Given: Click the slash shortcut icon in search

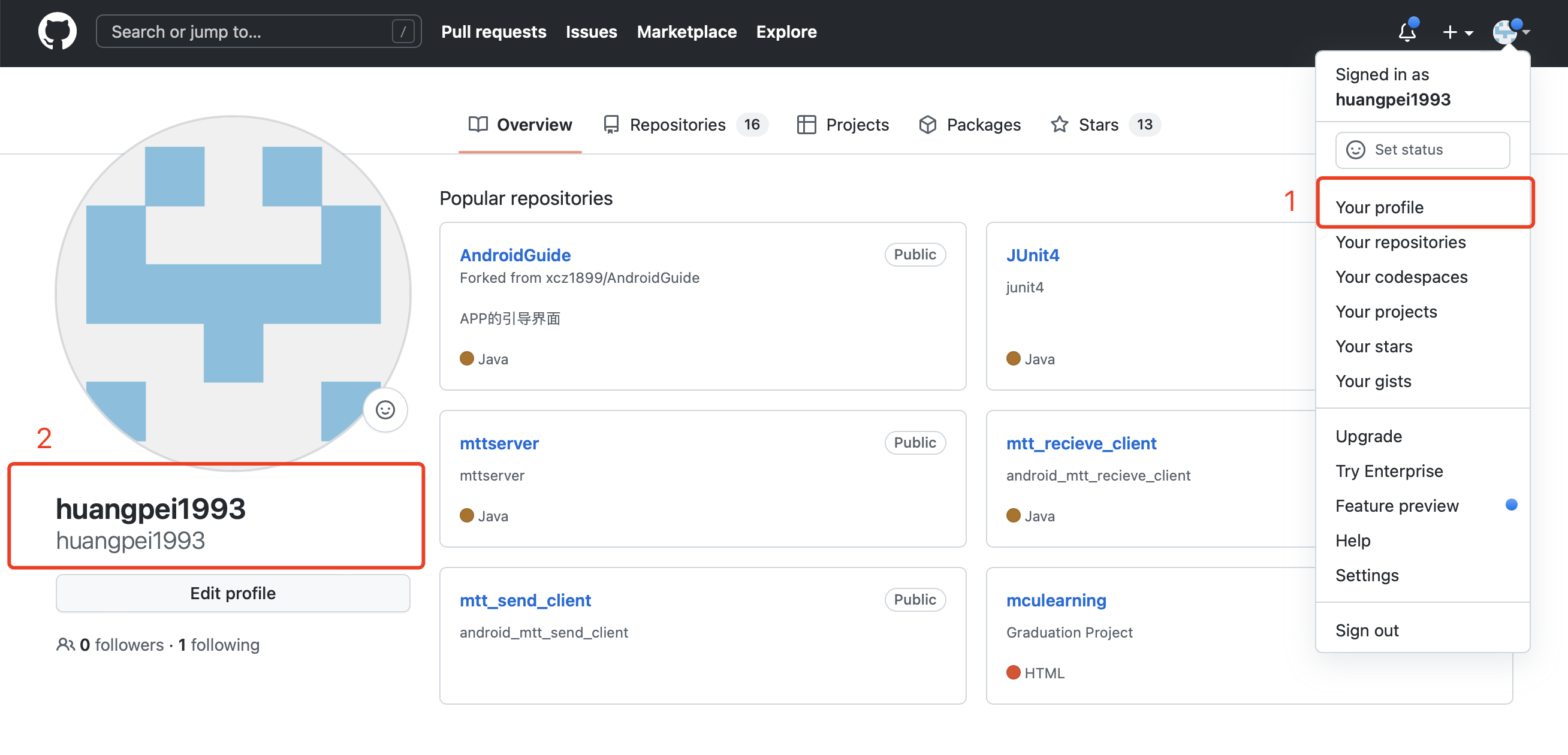Looking at the screenshot, I should tap(402, 32).
